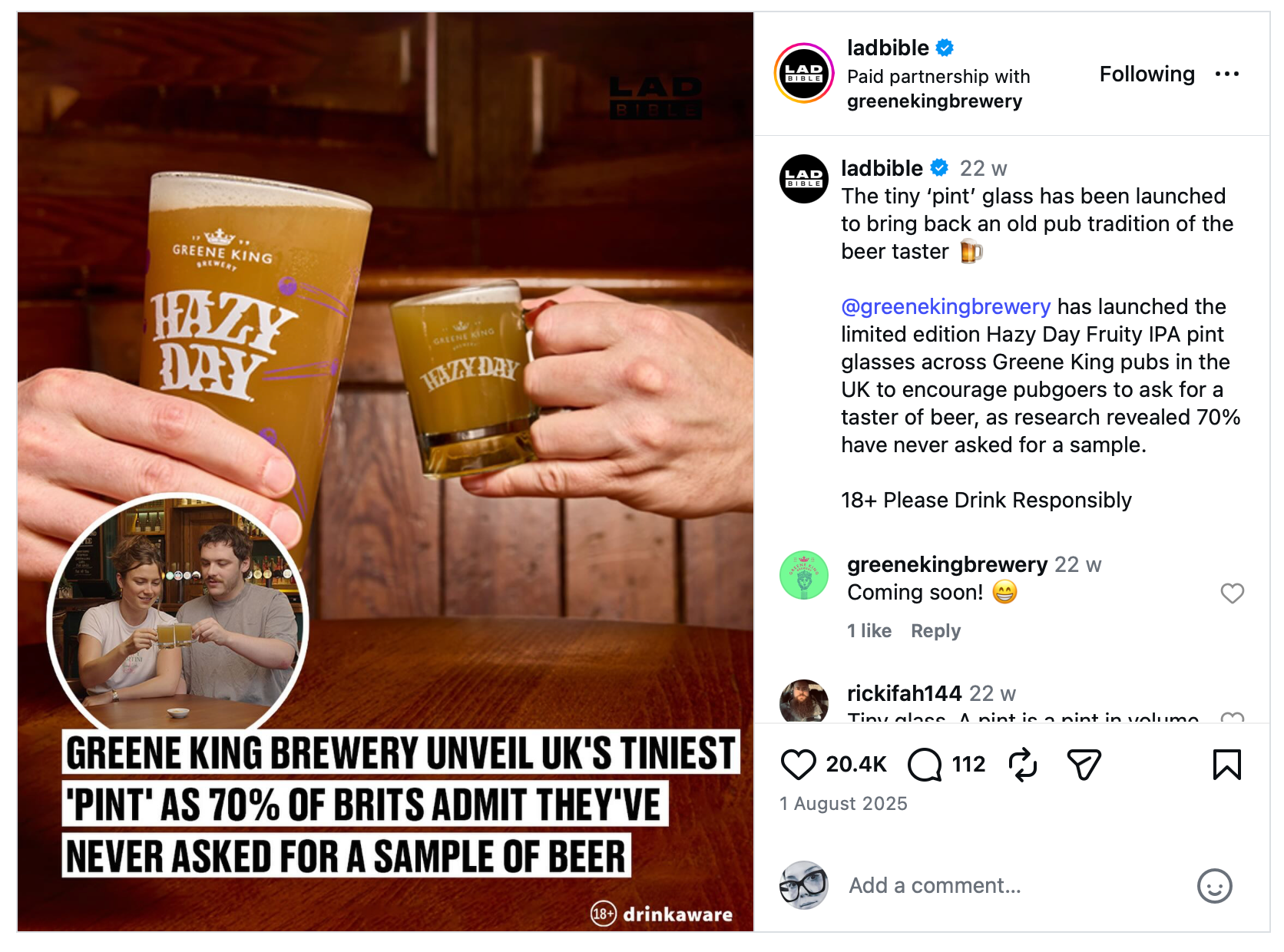This screenshot has width=1284, height=952.
Task: Like the post with the heart icon
Action: pos(798,765)
